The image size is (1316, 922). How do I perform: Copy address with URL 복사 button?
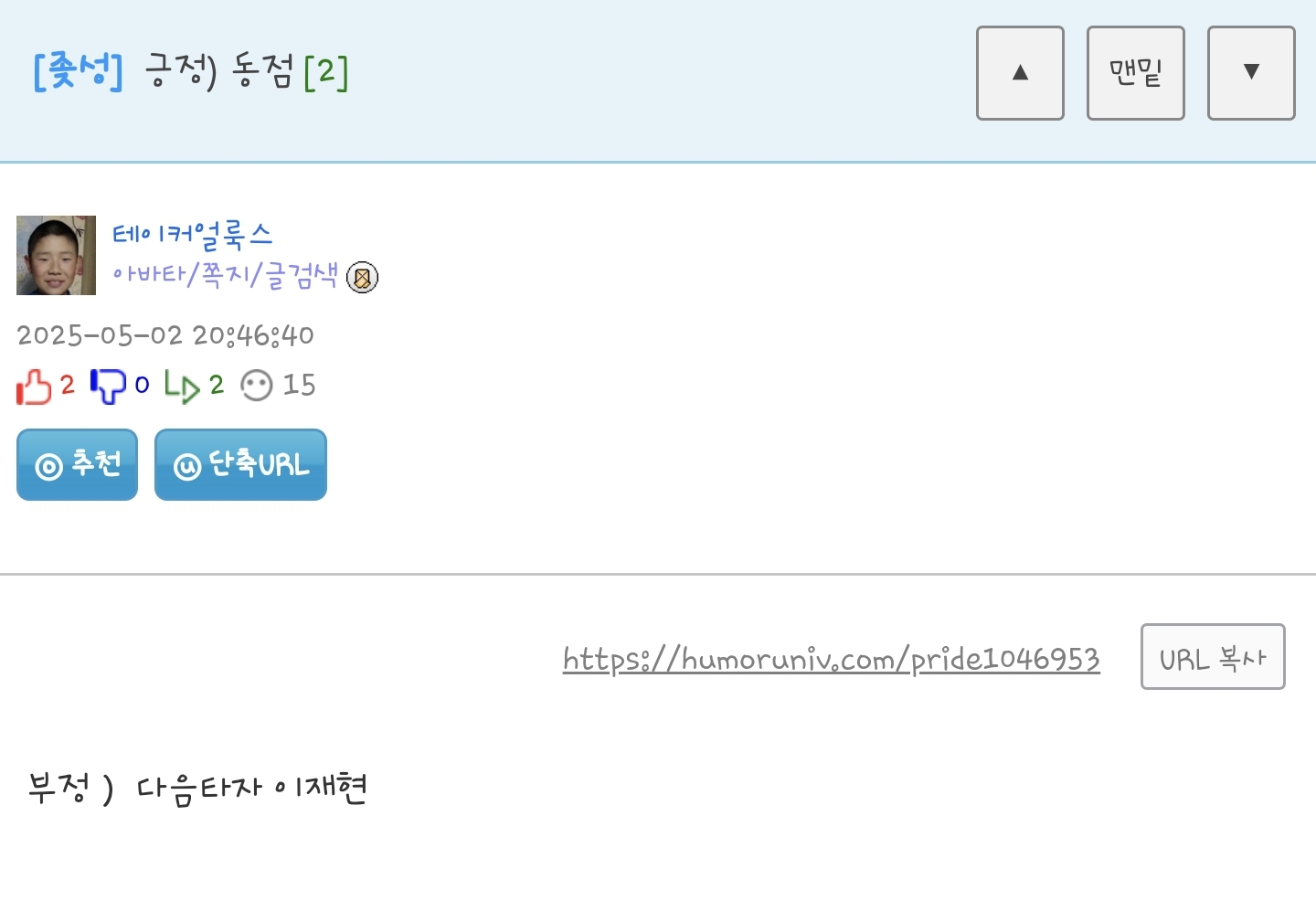1213,657
